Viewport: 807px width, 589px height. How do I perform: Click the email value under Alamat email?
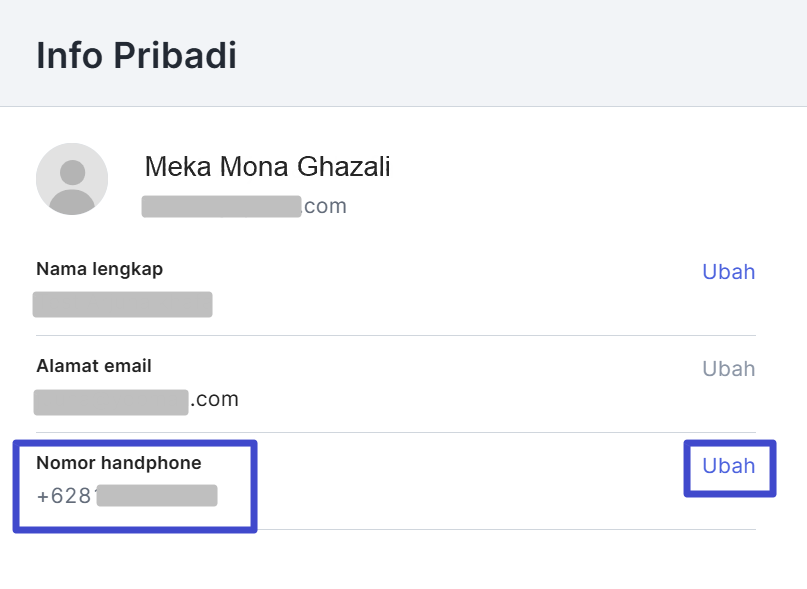(136, 401)
